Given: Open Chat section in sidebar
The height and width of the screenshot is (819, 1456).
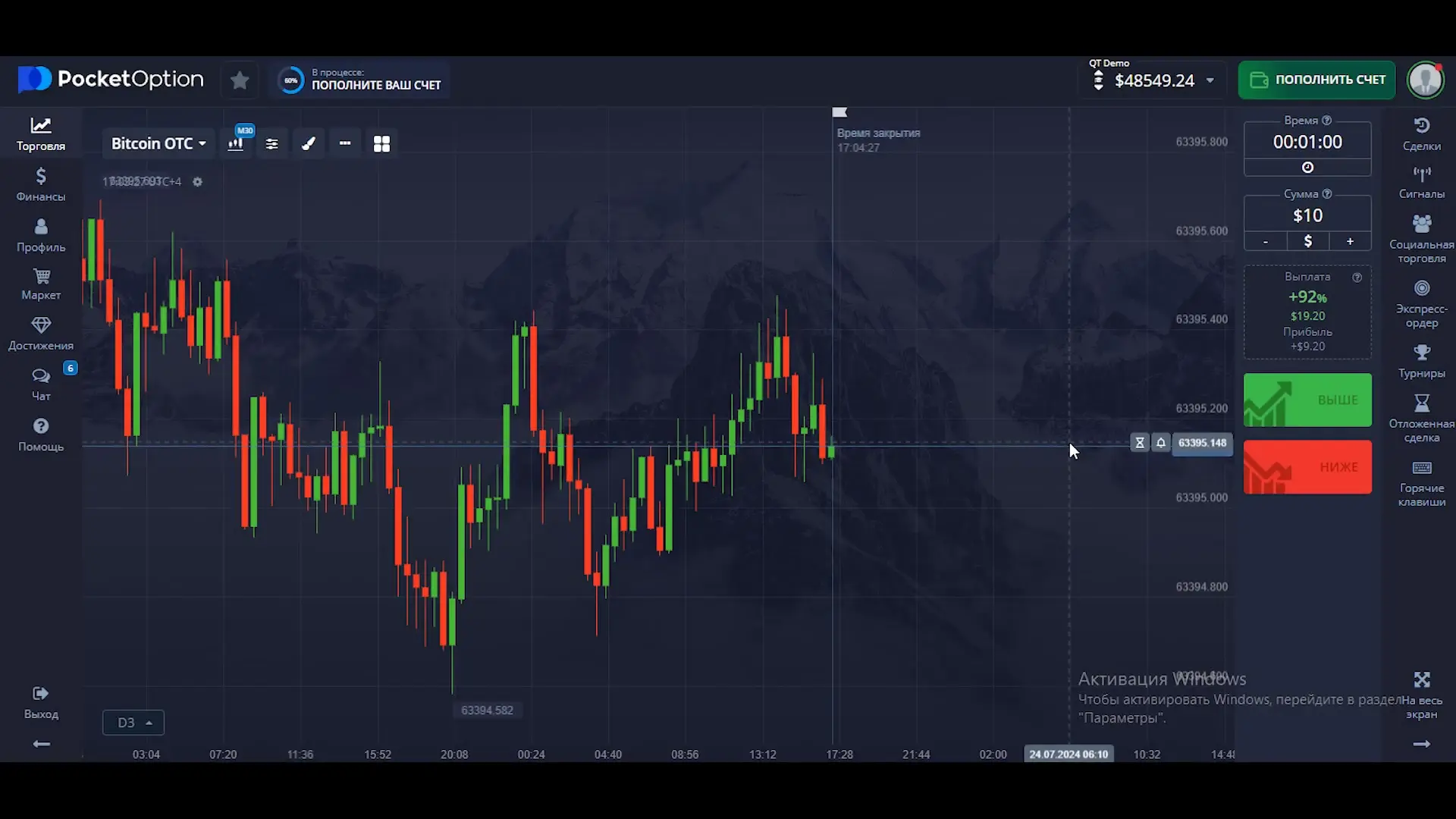Looking at the screenshot, I should tap(41, 384).
